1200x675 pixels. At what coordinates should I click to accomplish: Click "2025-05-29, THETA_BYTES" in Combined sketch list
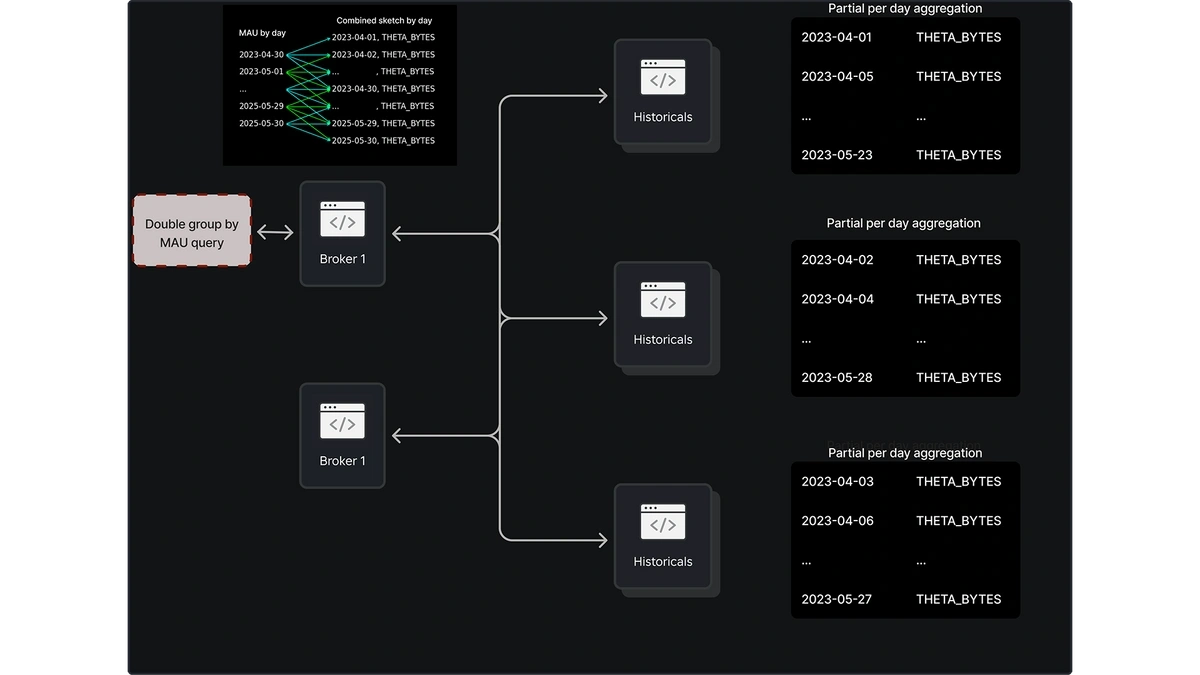[383, 123]
